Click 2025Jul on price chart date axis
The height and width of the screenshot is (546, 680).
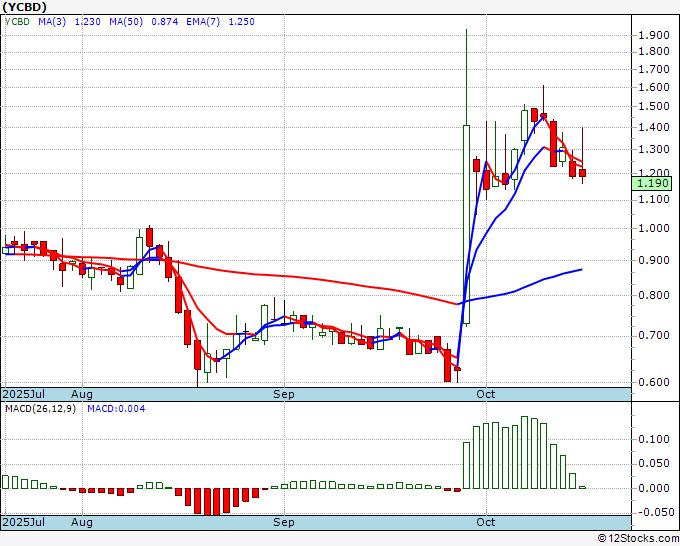click(24, 395)
